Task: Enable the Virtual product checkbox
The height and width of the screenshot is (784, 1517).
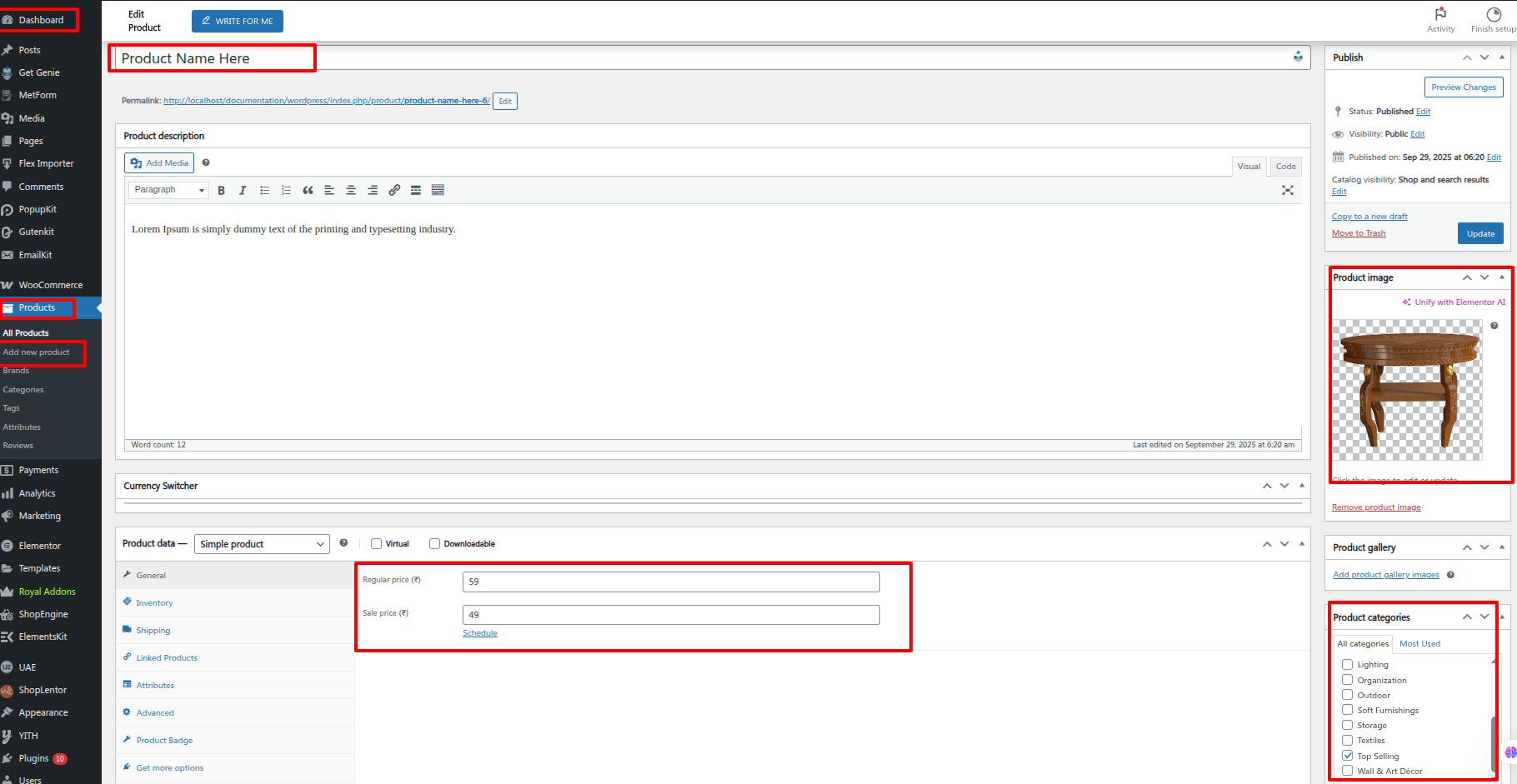Action: pyautogui.click(x=377, y=544)
